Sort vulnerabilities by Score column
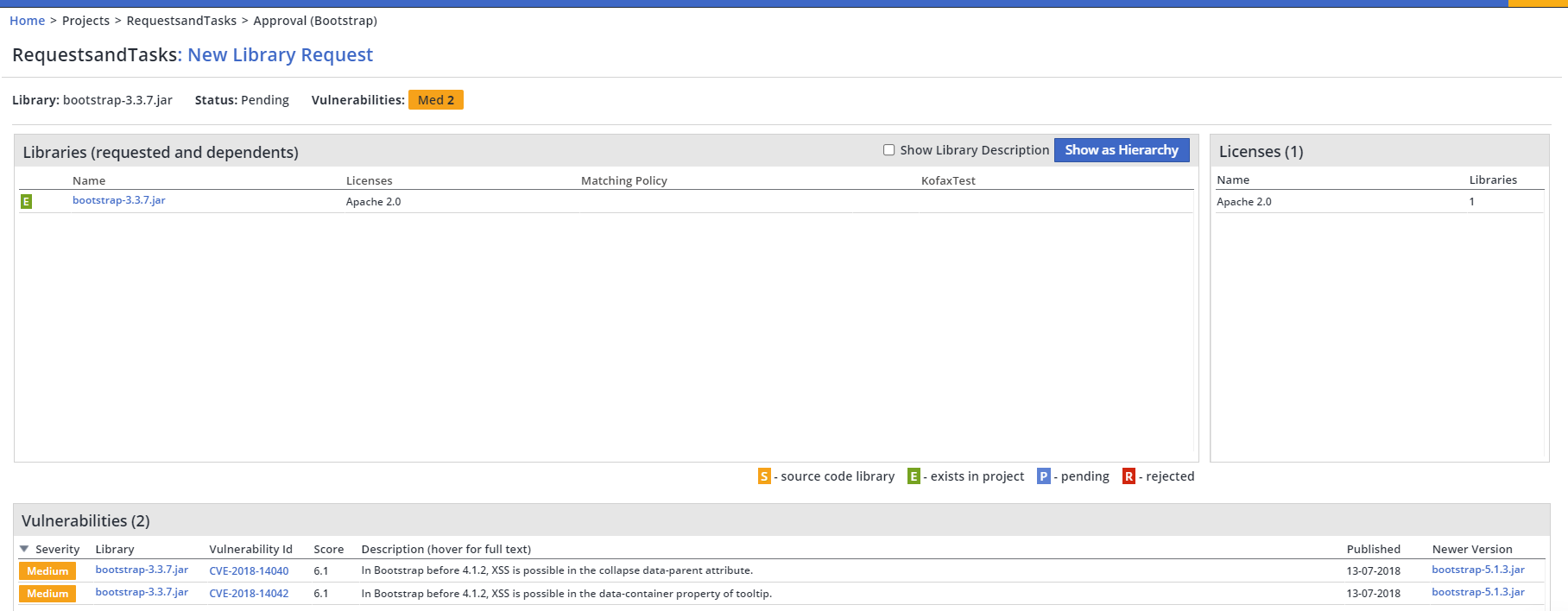Viewport: 1568px width, 611px height. (x=328, y=549)
